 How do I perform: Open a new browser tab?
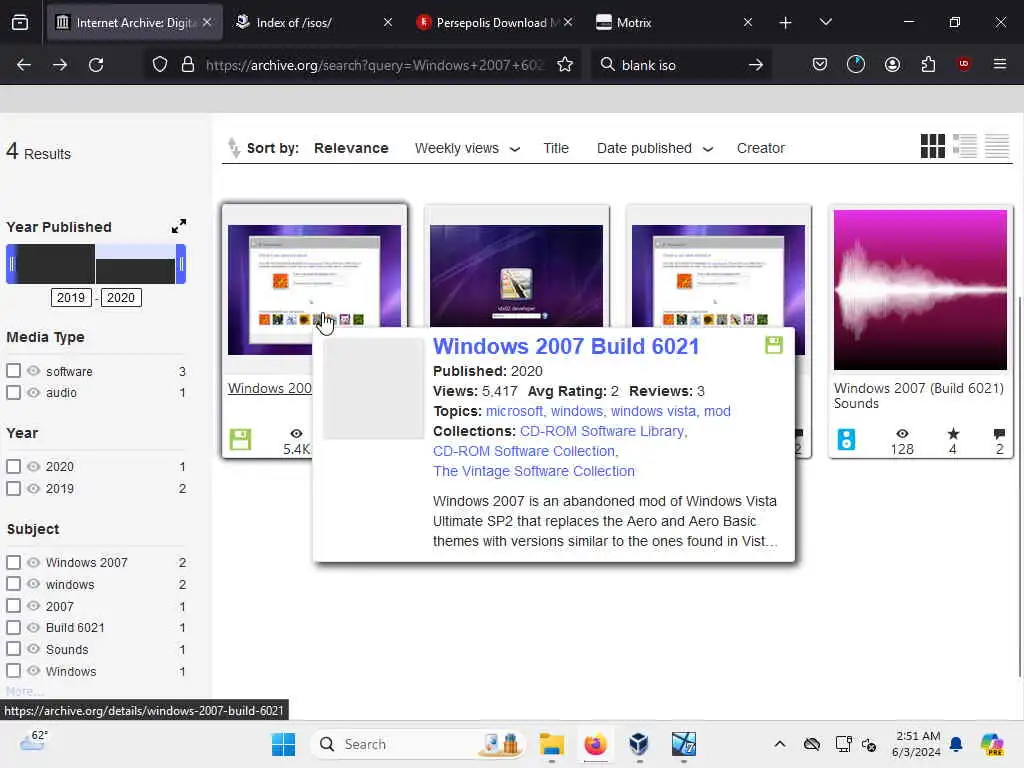[x=785, y=23]
